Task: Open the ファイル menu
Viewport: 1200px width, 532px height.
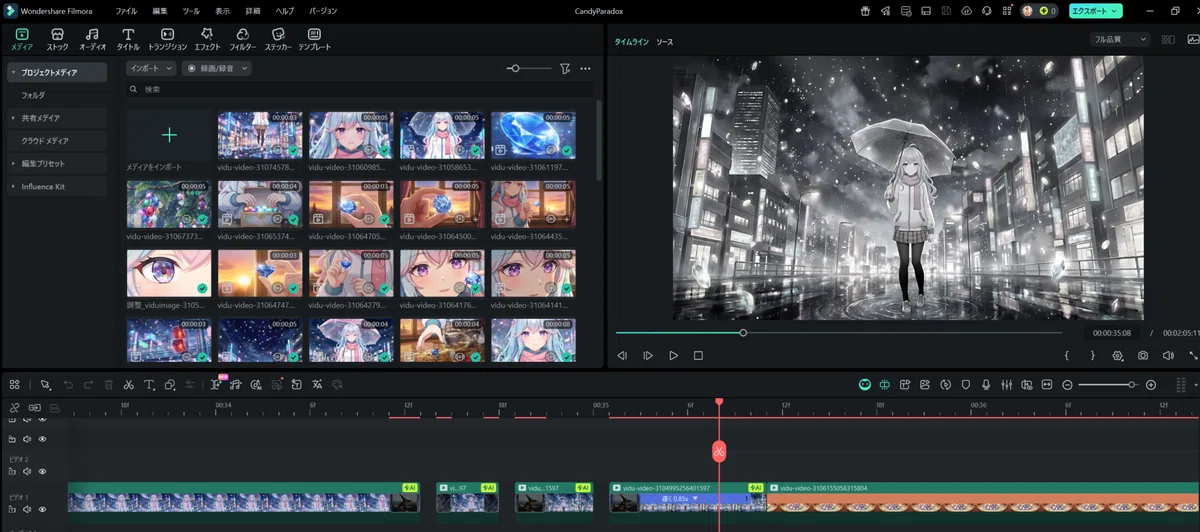Action: (x=126, y=11)
